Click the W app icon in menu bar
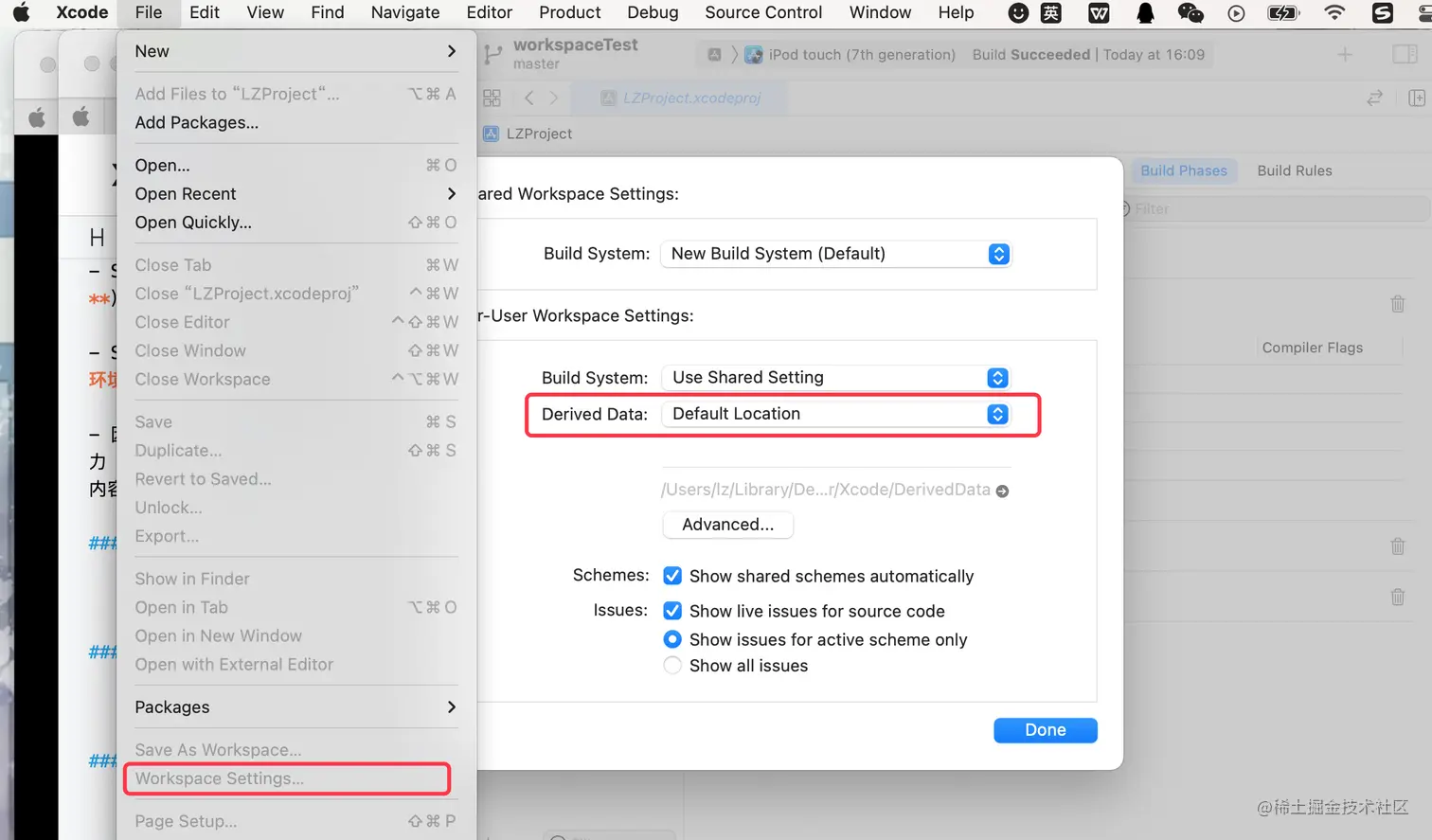This screenshot has height=840, width=1432. 1099,12
